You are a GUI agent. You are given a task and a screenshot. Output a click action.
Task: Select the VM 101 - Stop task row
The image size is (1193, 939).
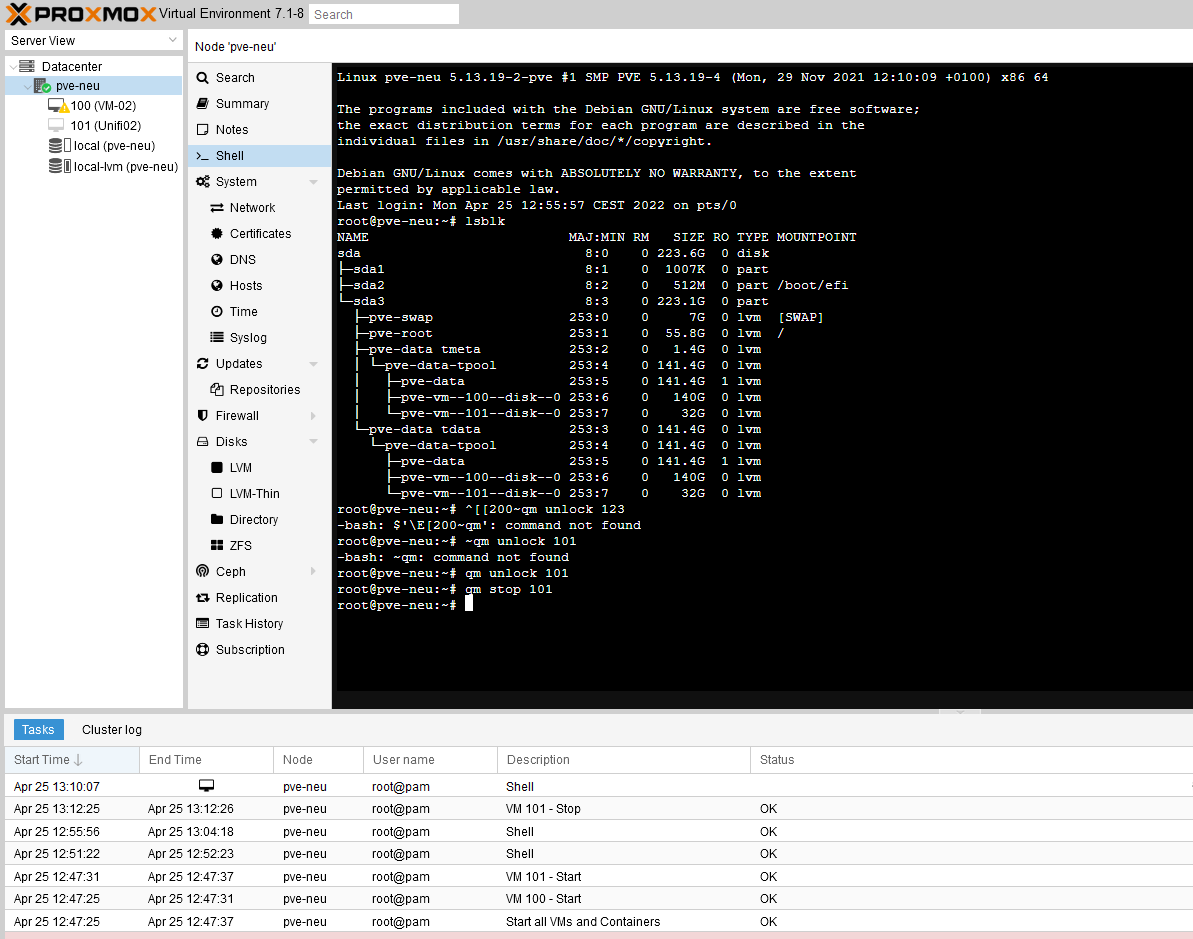[599, 808]
